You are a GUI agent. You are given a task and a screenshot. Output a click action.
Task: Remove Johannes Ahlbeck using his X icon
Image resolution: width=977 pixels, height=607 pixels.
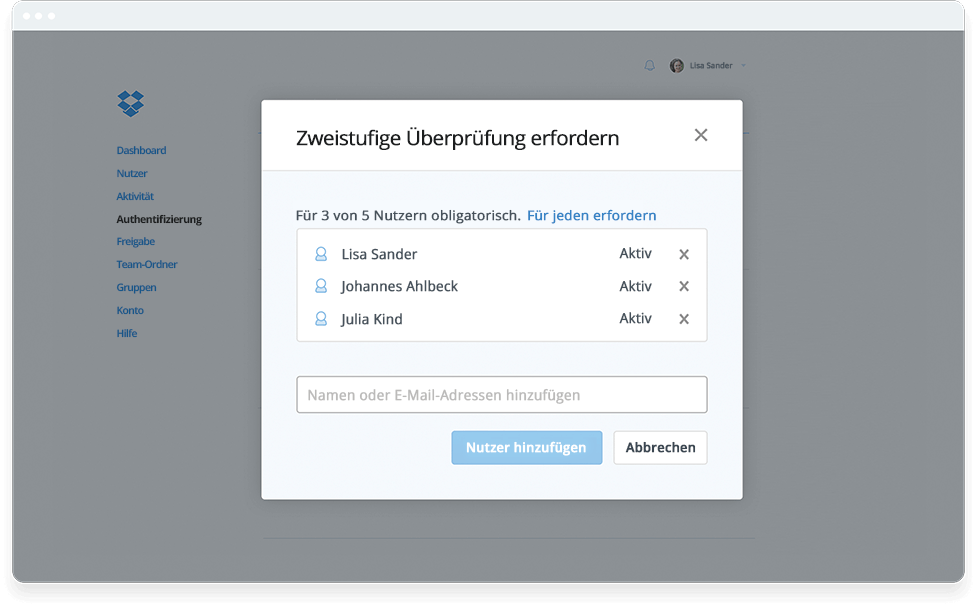click(x=684, y=286)
